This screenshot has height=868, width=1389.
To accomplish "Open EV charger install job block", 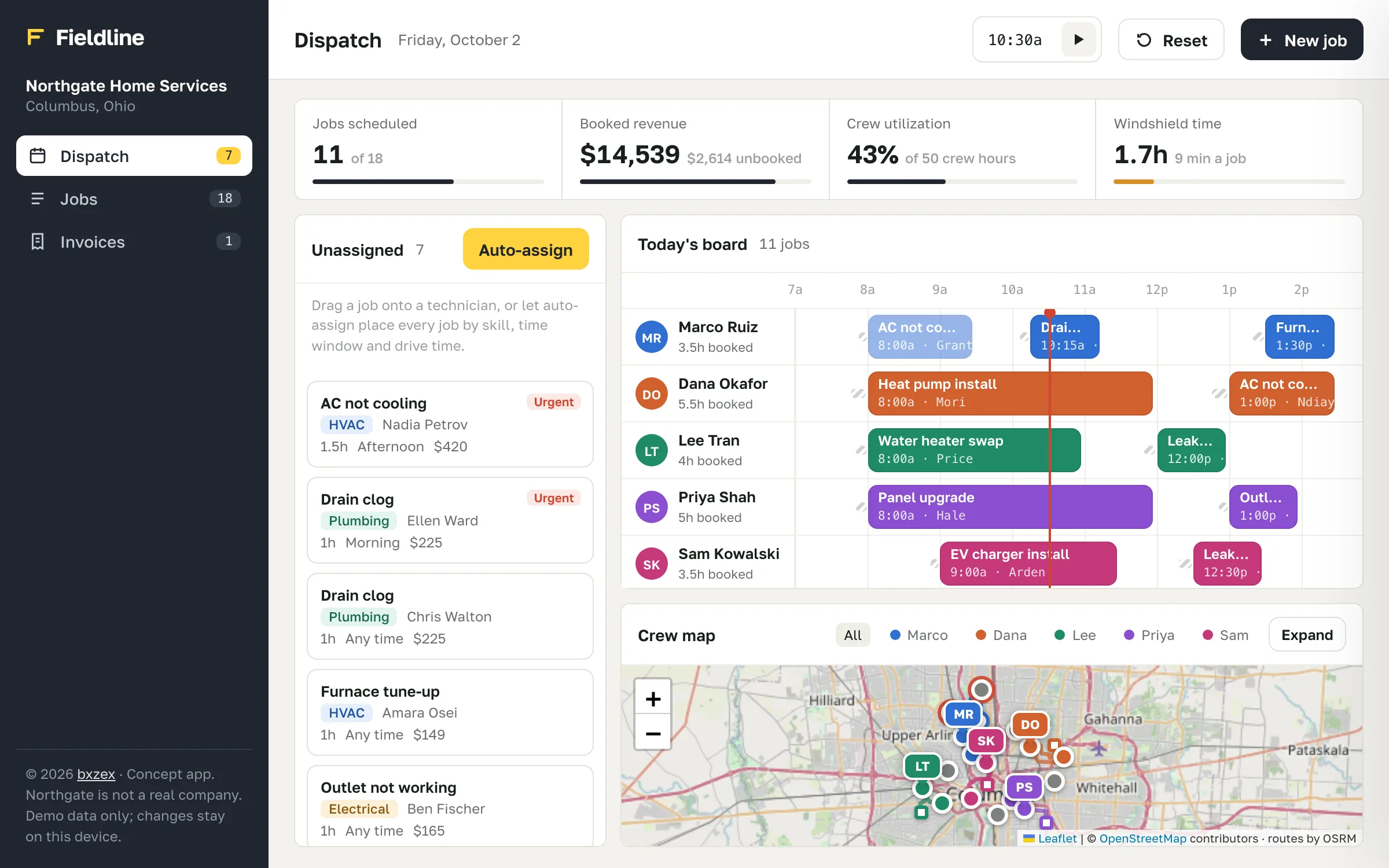I will 1028,563.
